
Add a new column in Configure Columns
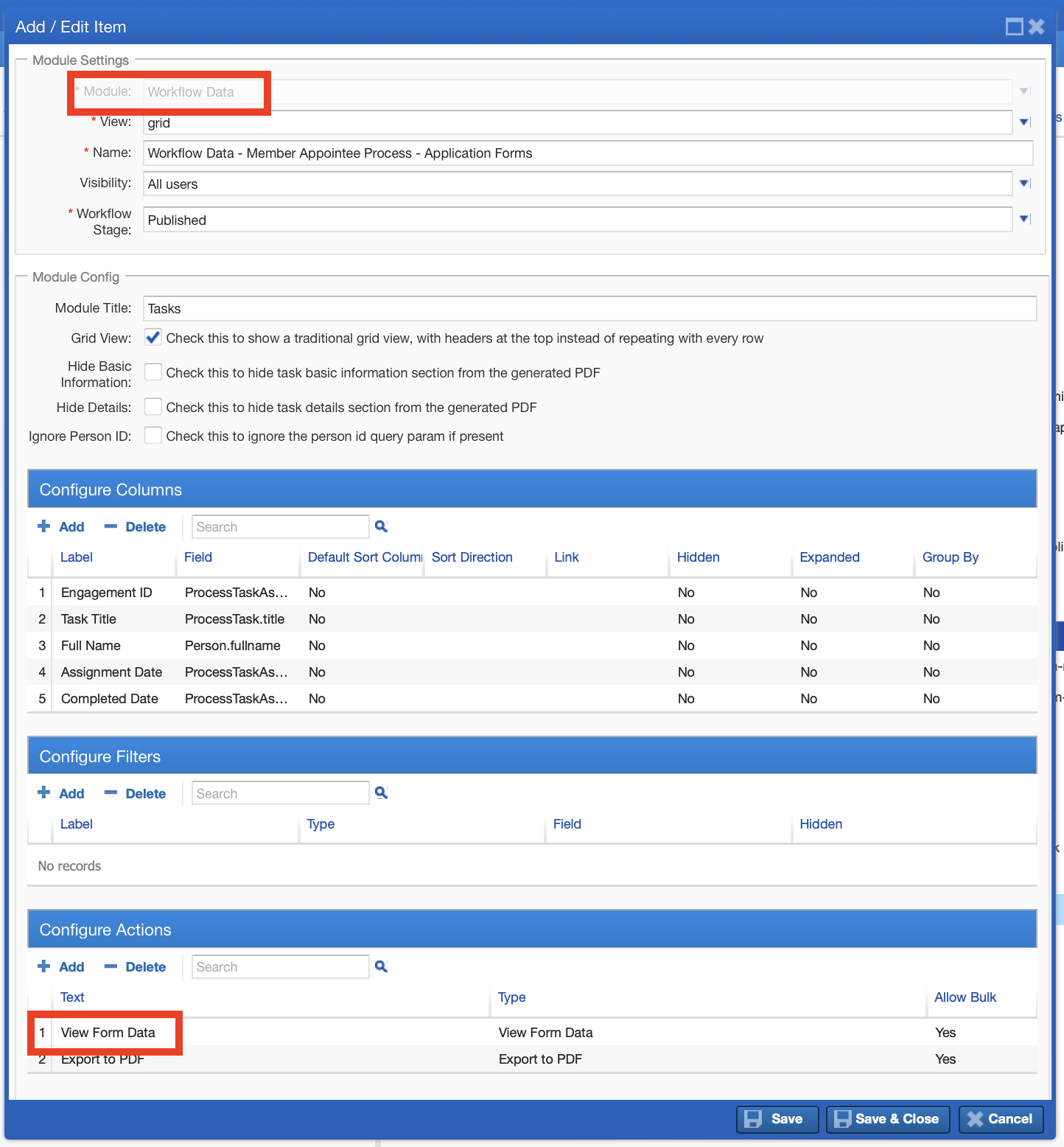point(61,526)
